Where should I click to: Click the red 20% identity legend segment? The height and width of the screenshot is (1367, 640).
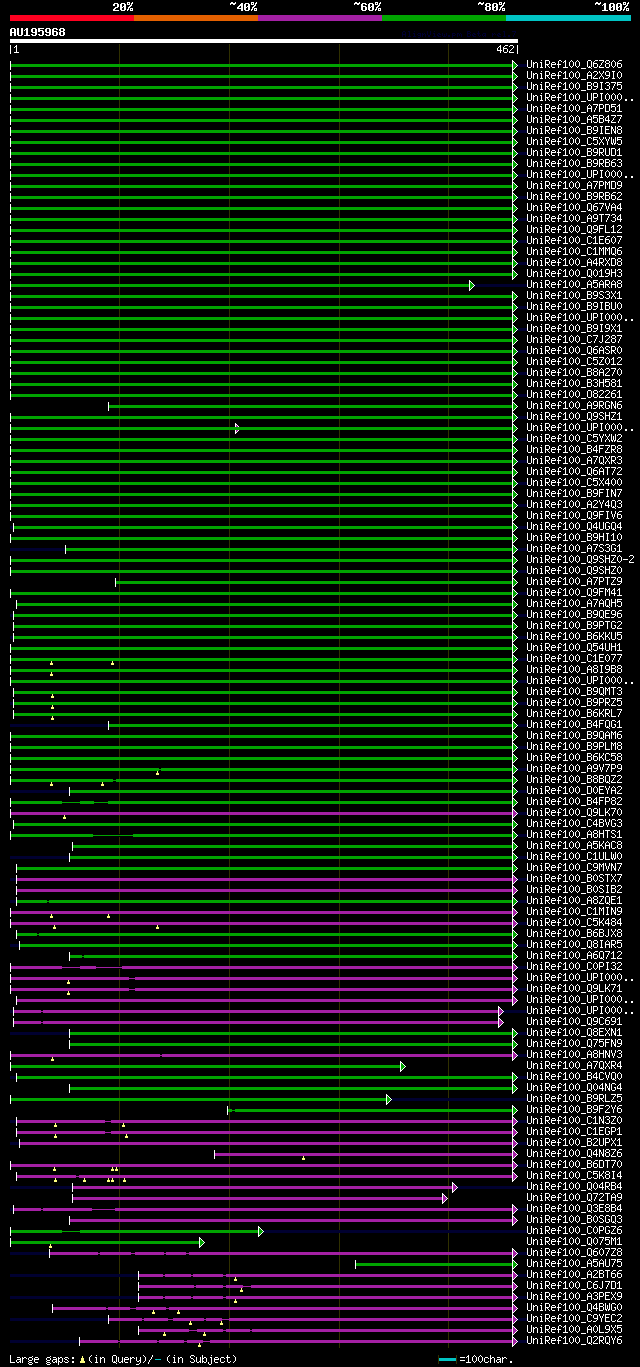72,18
